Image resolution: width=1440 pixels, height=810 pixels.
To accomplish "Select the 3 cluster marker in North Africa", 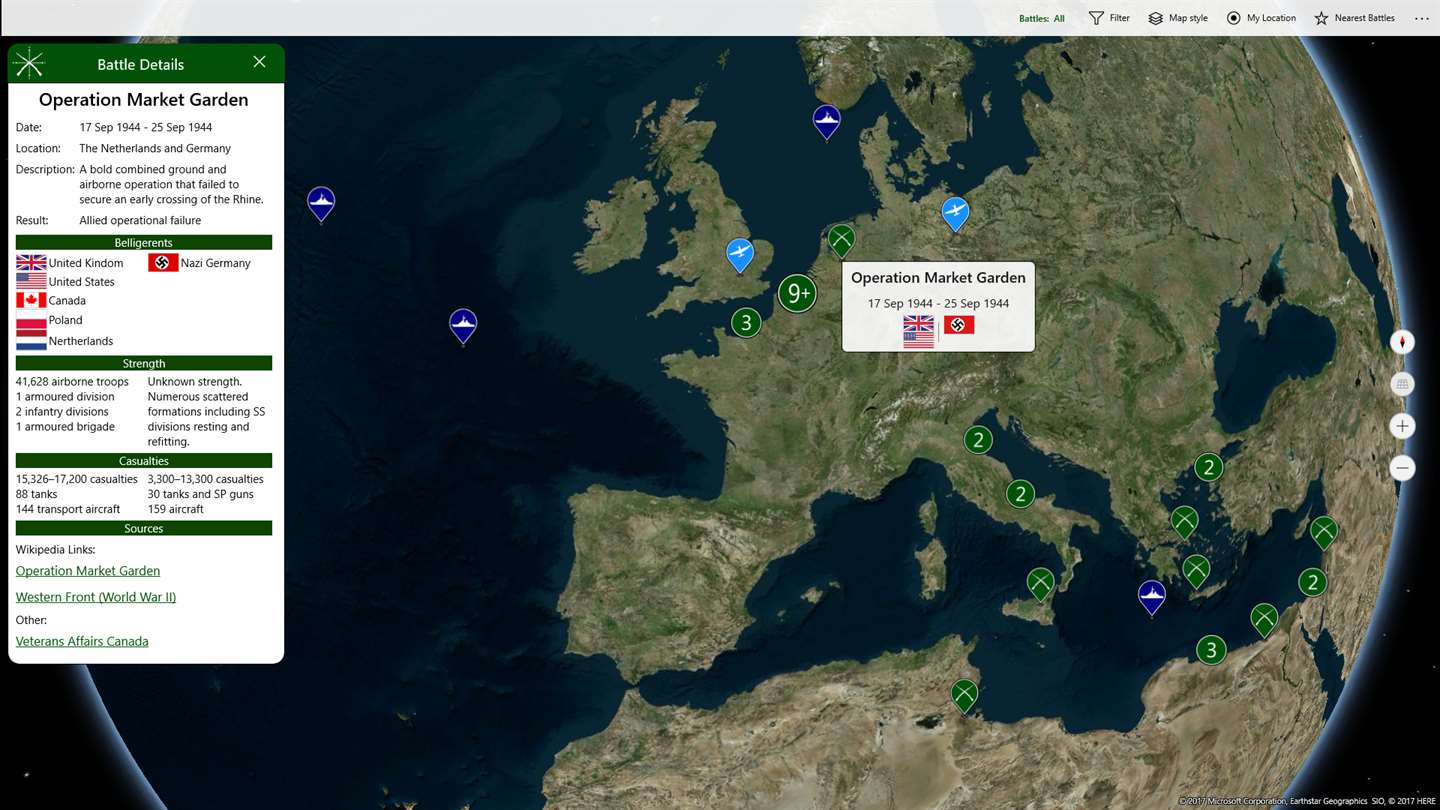I will pos(1211,650).
